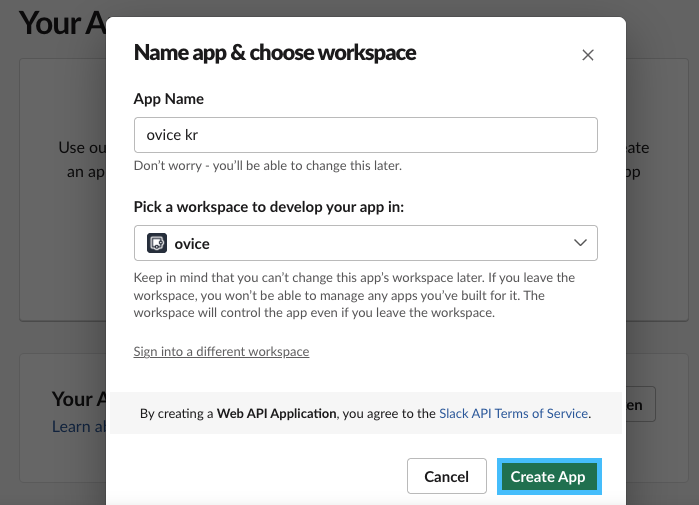
Task: Click the ovice workspace icon
Action: 157,243
